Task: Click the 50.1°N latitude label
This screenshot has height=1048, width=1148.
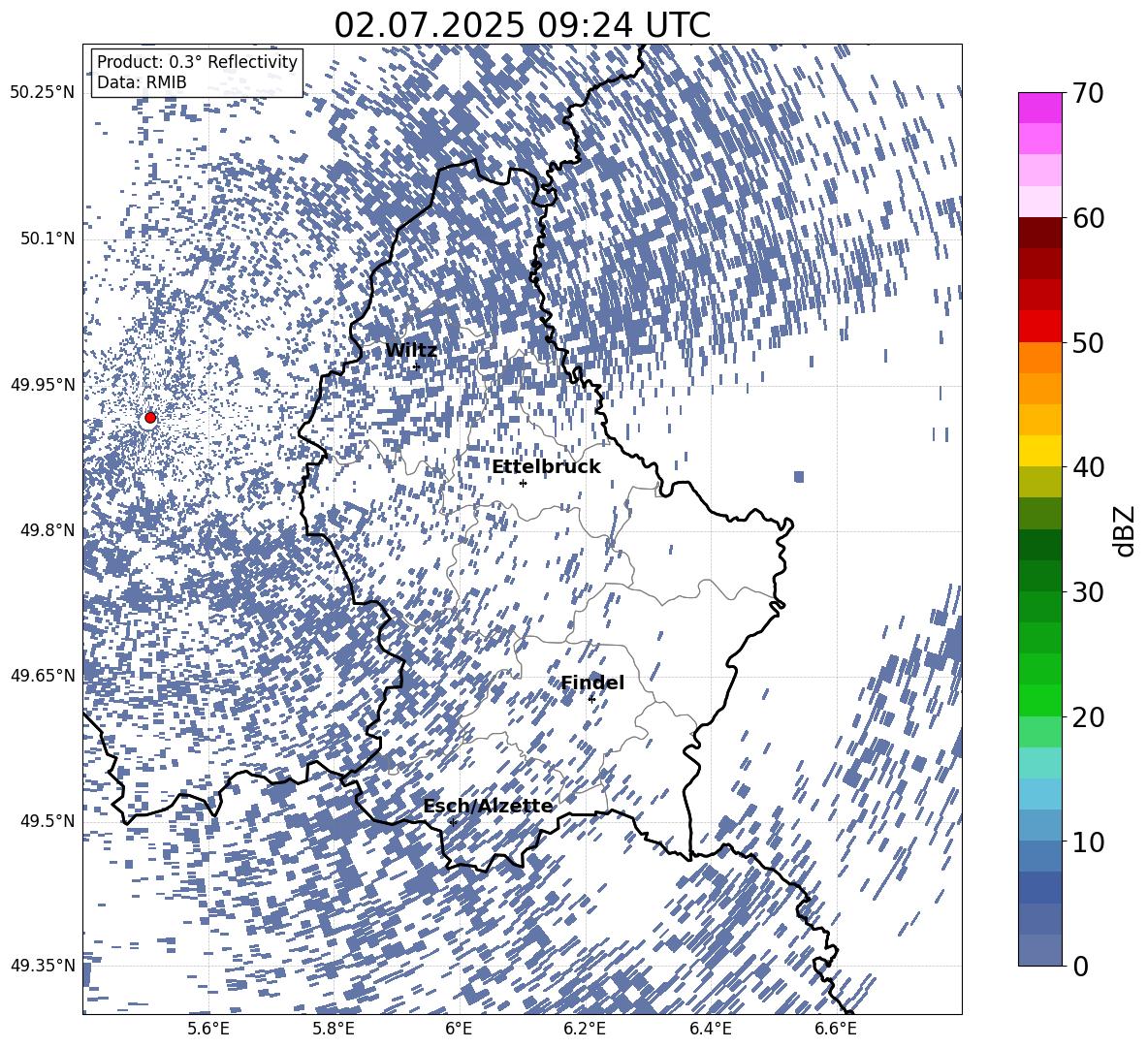Action: point(47,239)
